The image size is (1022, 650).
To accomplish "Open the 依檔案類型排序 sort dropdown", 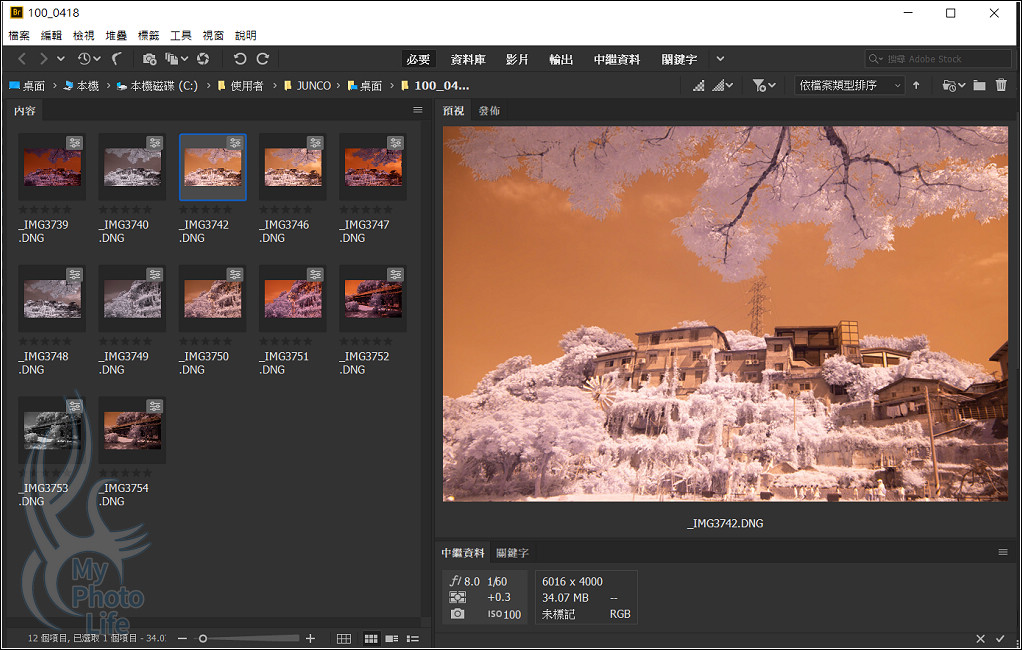I will [x=849, y=86].
